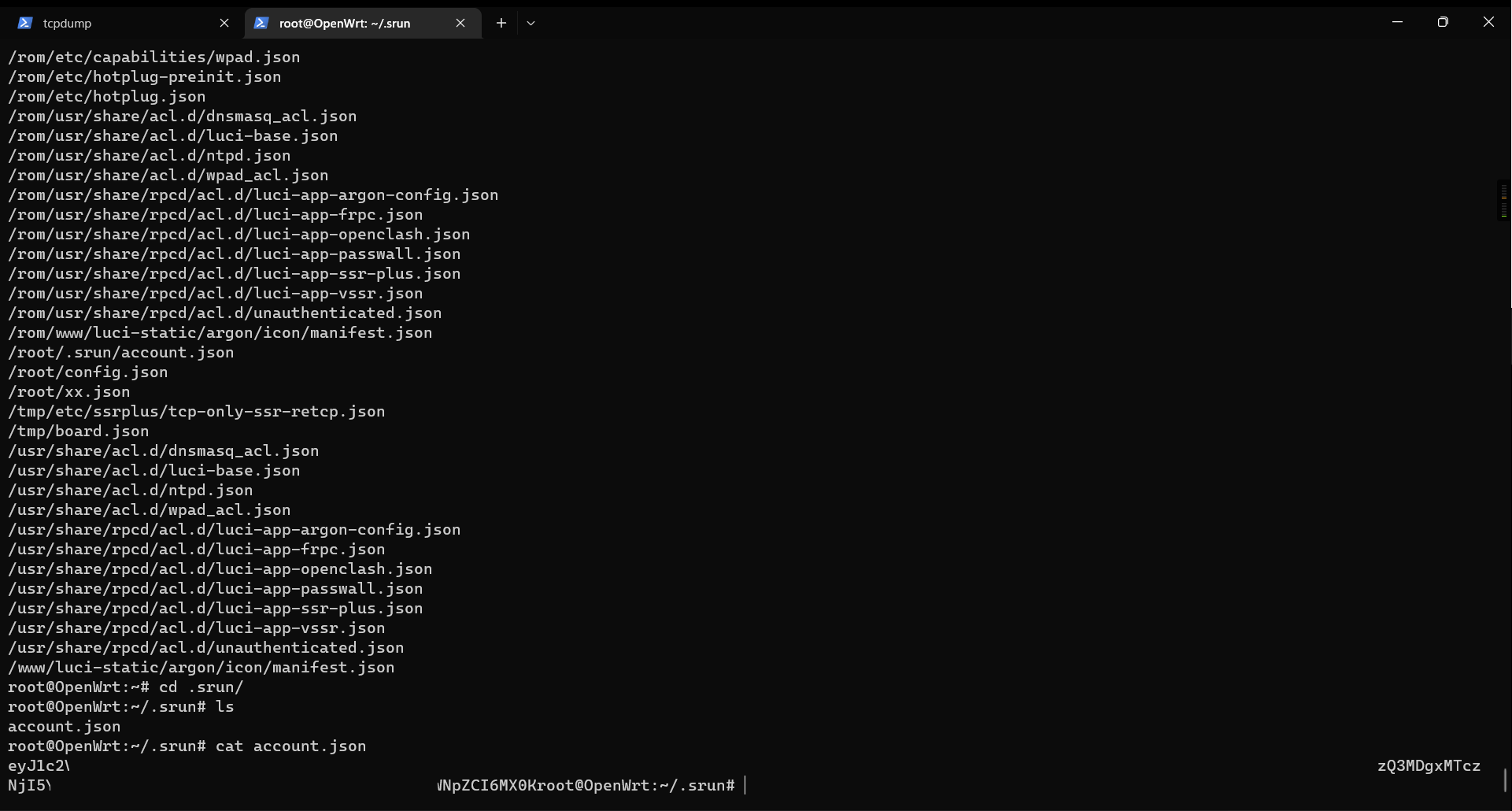Click the scrollbar on the right edge

1504,201
